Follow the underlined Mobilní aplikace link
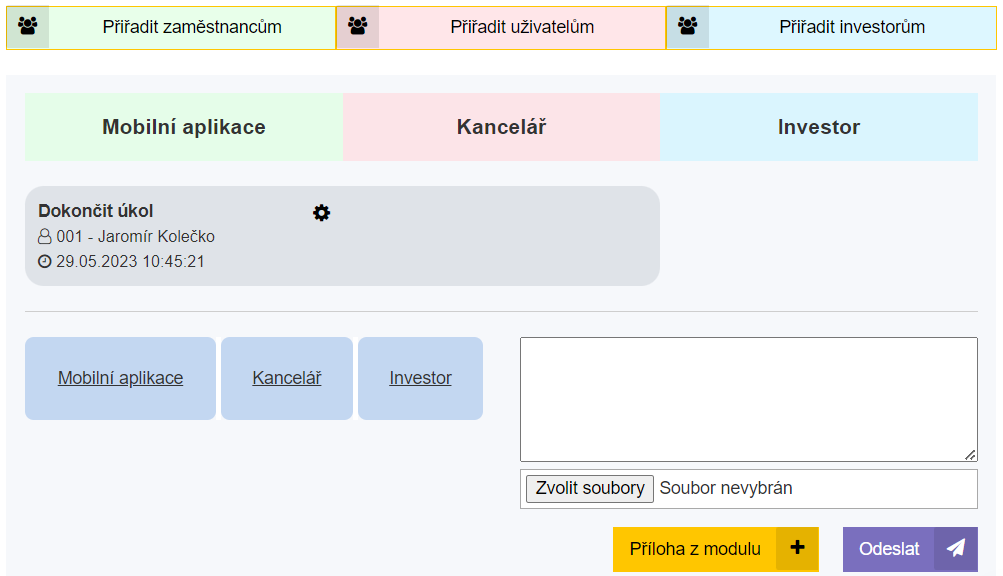This screenshot has width=1003, height=576. click(120, 378)
